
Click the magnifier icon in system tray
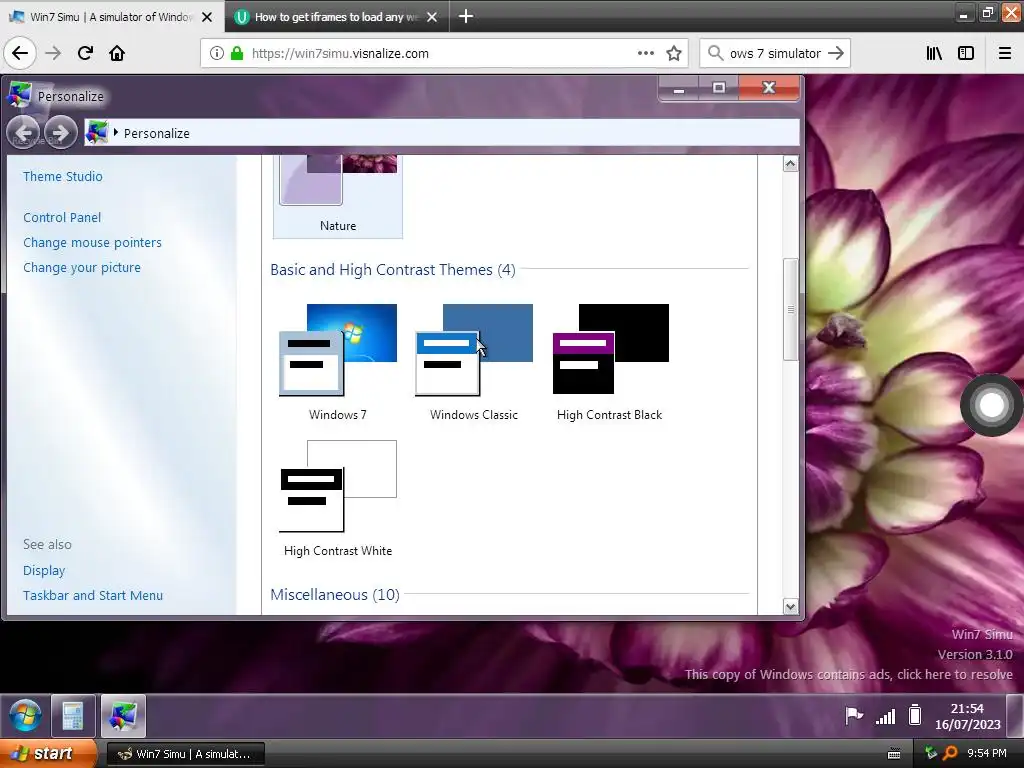(x=950, y=753)
